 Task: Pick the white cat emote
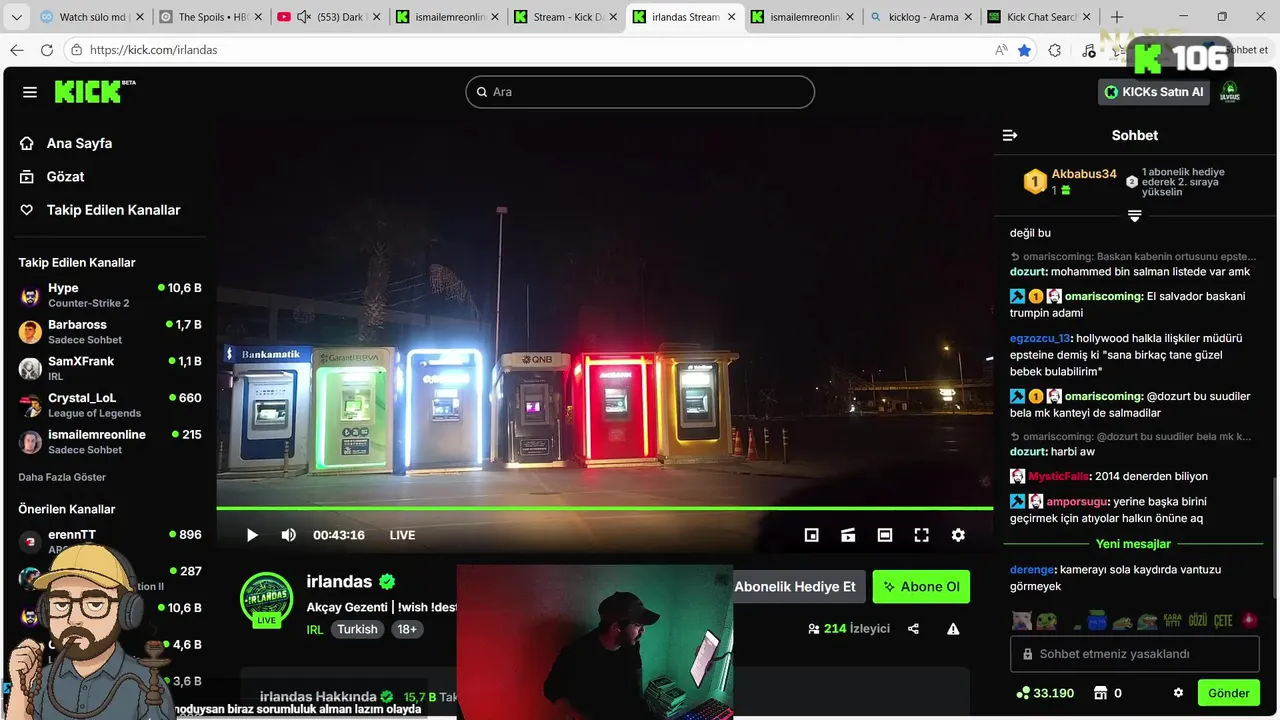pos(1021,621)
